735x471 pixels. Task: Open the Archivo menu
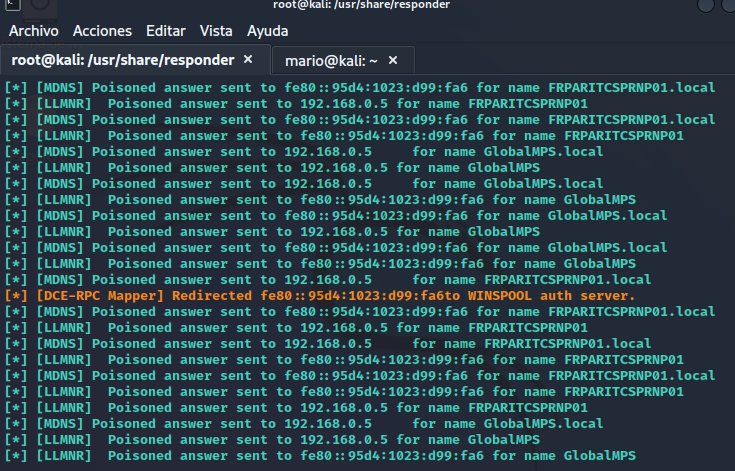pos(34,31)
